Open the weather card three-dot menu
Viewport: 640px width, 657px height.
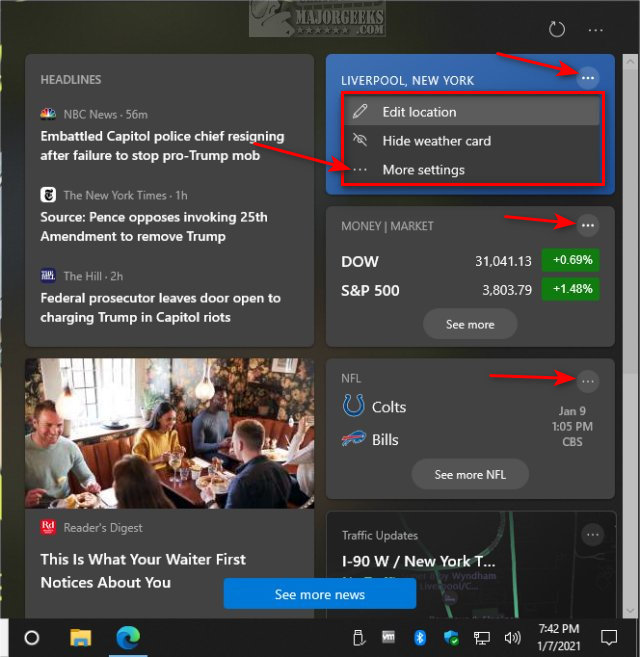[x=588, y=78]
